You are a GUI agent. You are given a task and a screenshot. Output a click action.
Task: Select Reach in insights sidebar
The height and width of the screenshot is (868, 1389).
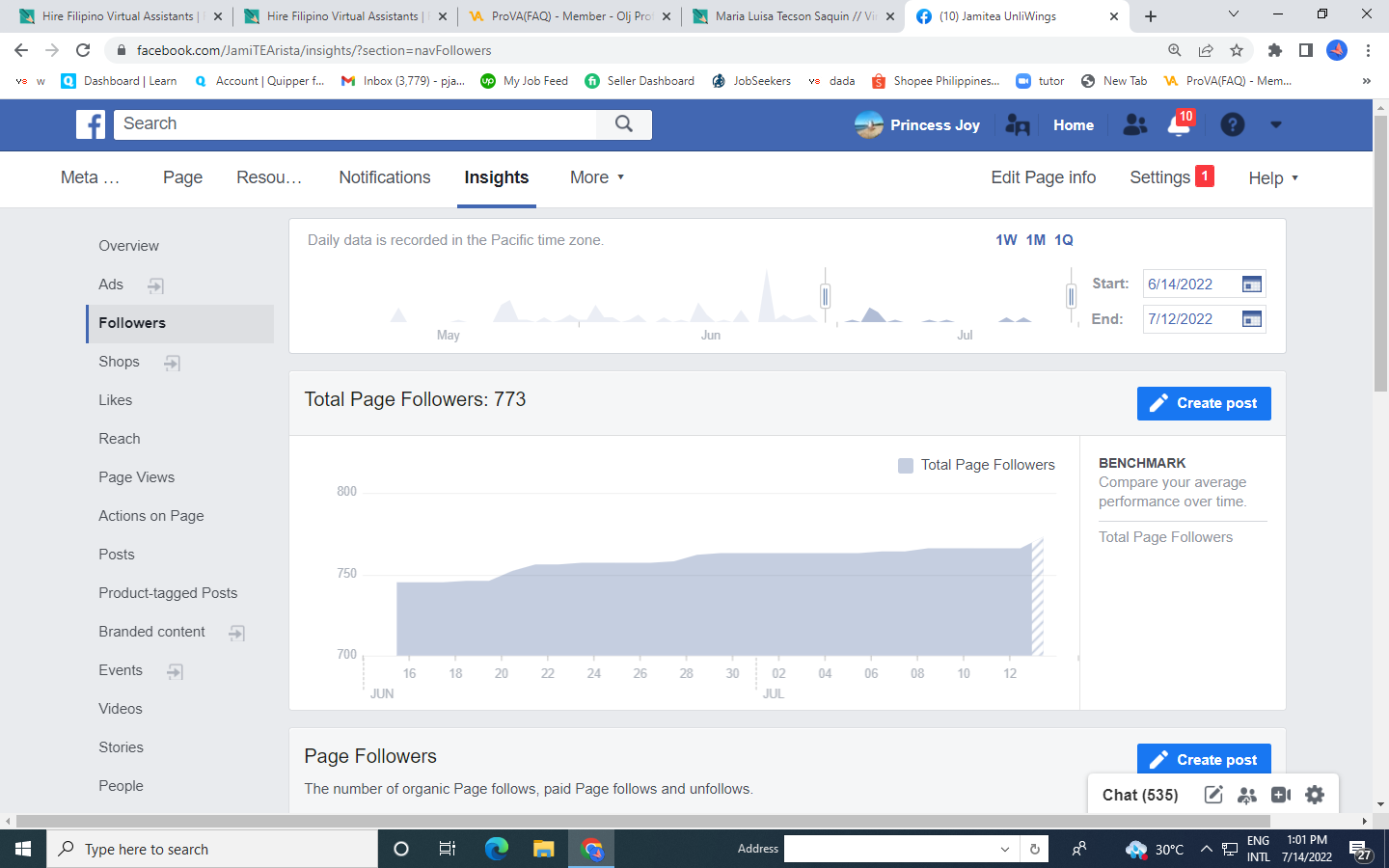coord(120,439)
